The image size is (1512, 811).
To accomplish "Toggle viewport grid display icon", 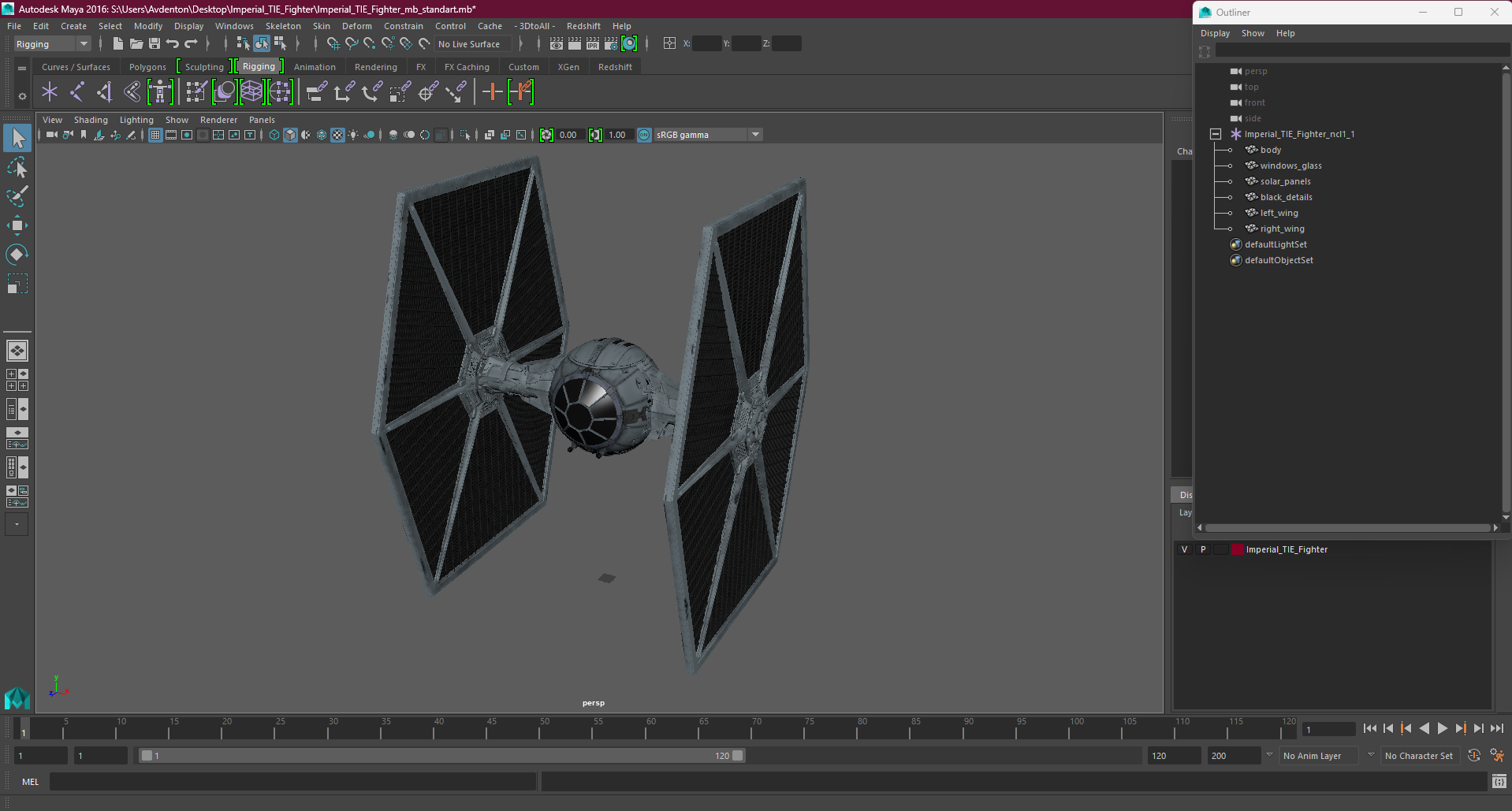I will coord(155,135).
